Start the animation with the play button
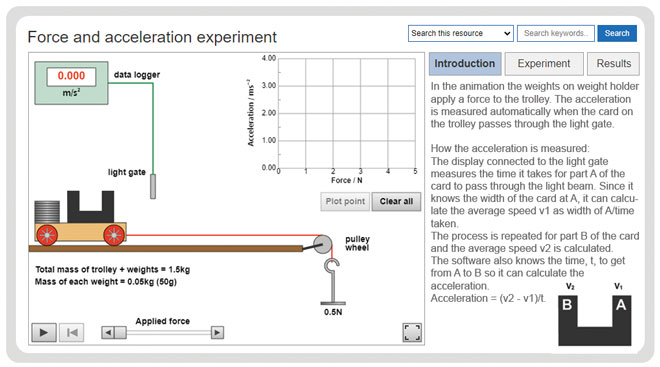Viewport: 660px width, 367px height. 44,333
